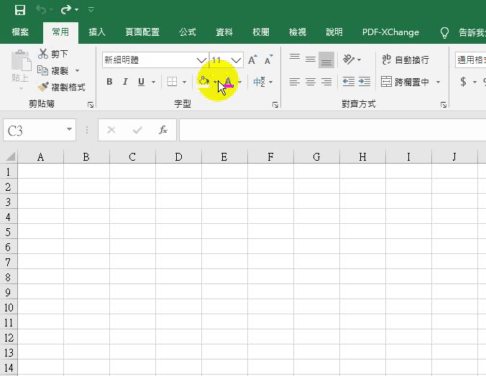Open the 說明 (Help) tab
This screenshot has width=486, height=376.
334,32
